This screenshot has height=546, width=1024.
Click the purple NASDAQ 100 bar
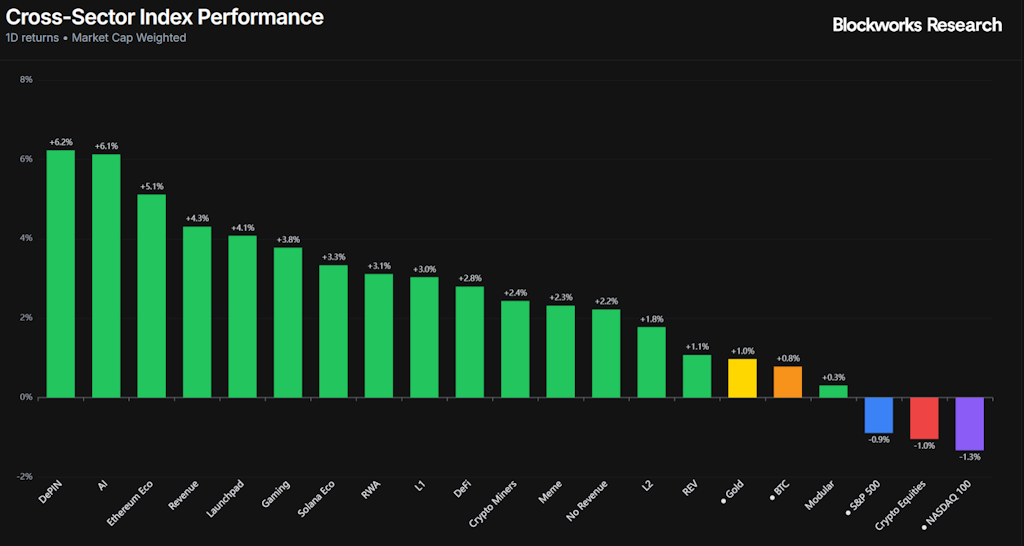tap(970, 423)
